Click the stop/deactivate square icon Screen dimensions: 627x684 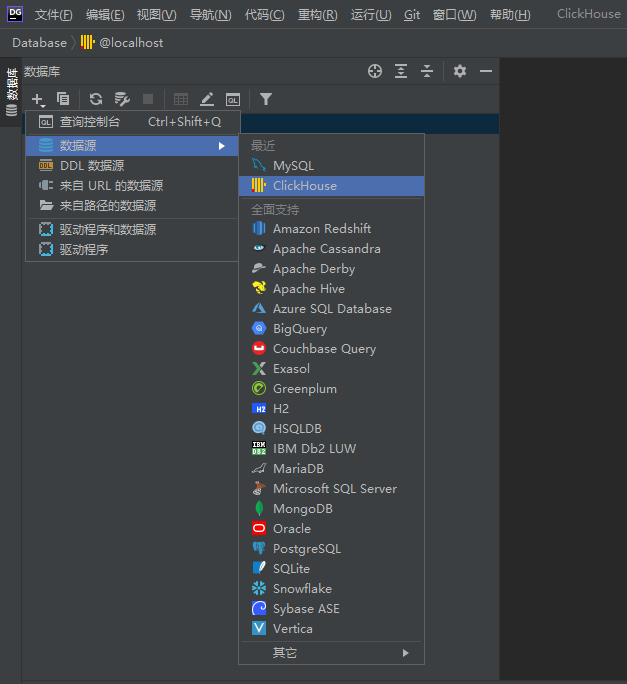click(148, 99)
